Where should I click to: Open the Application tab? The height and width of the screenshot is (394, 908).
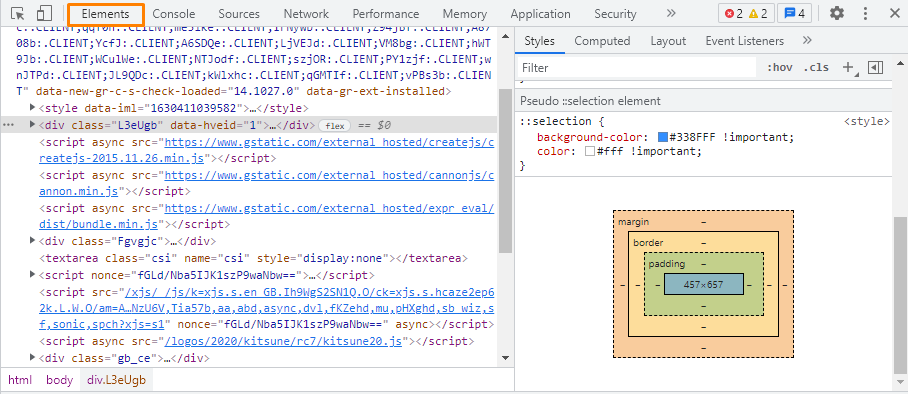(540, 14)
